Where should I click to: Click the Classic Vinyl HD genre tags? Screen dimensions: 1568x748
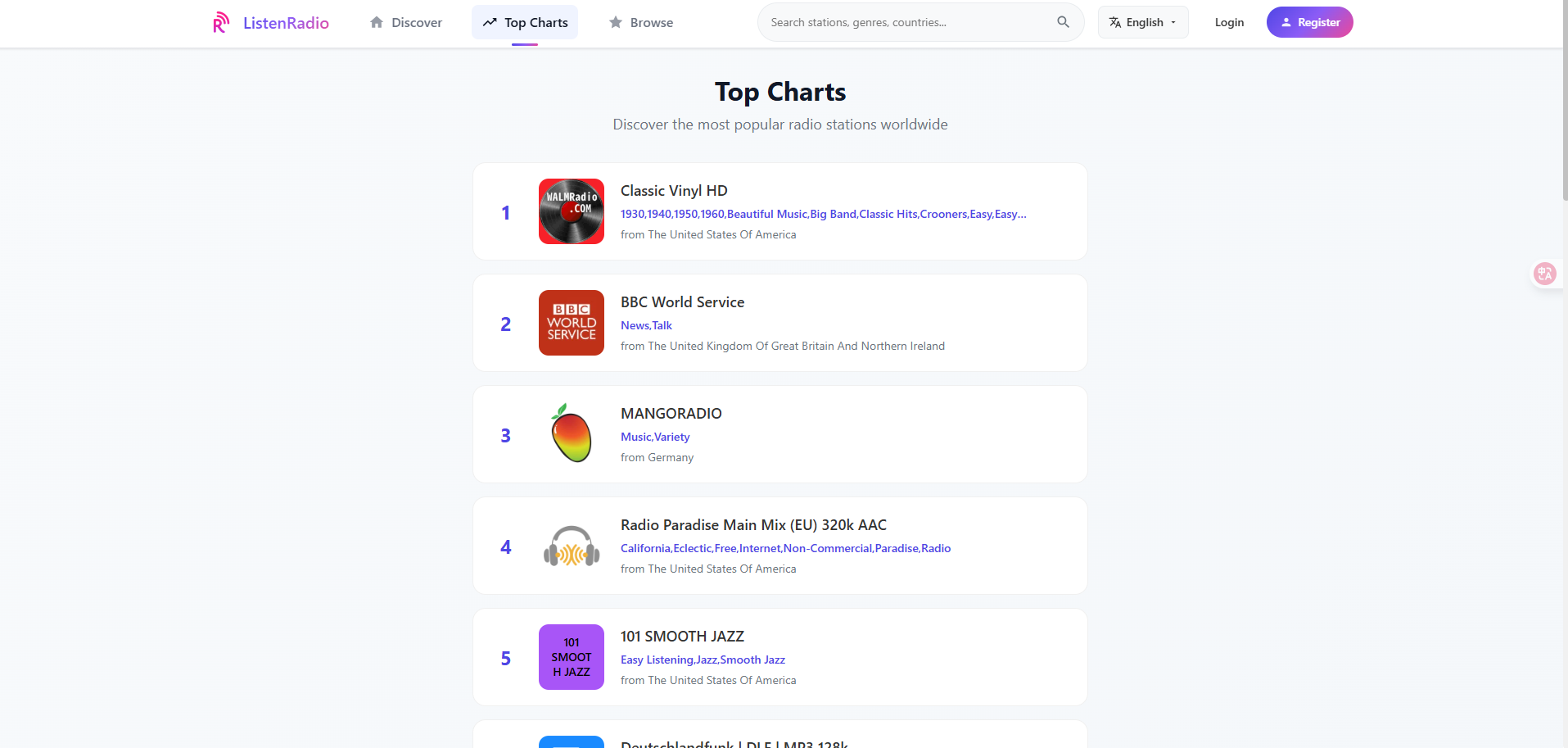pos(823,214)
